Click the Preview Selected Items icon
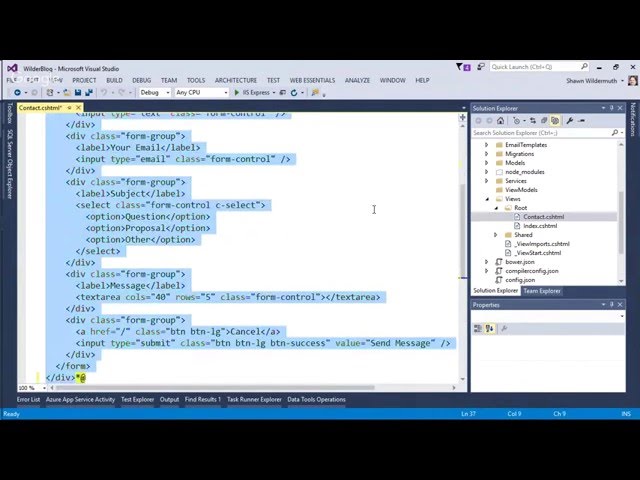 pyautogui.click(x=582, y=120)
